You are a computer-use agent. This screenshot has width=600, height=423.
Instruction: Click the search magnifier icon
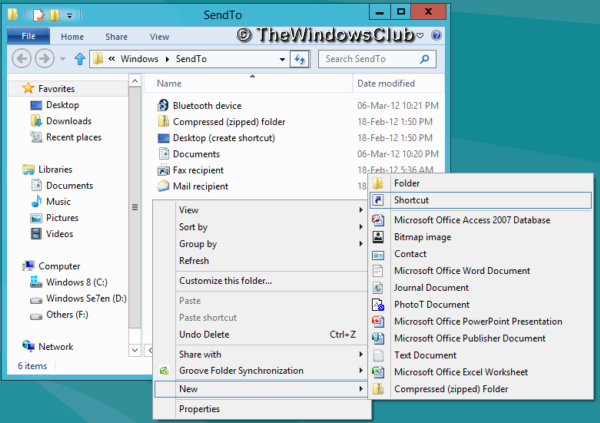(x=424, y=59)
